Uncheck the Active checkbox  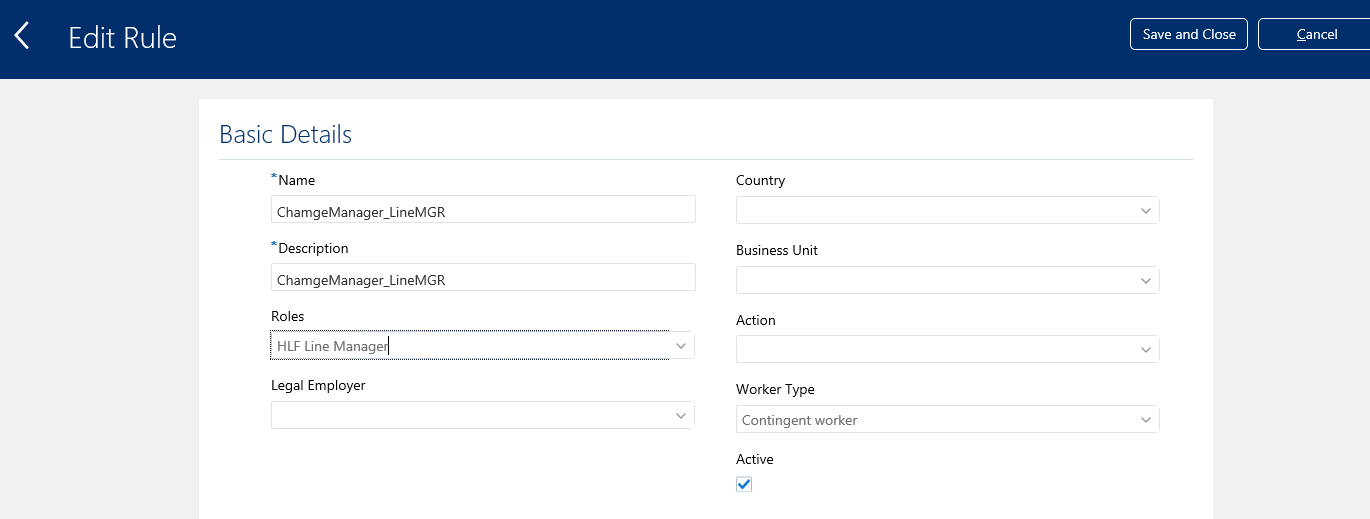pos(744,485)
